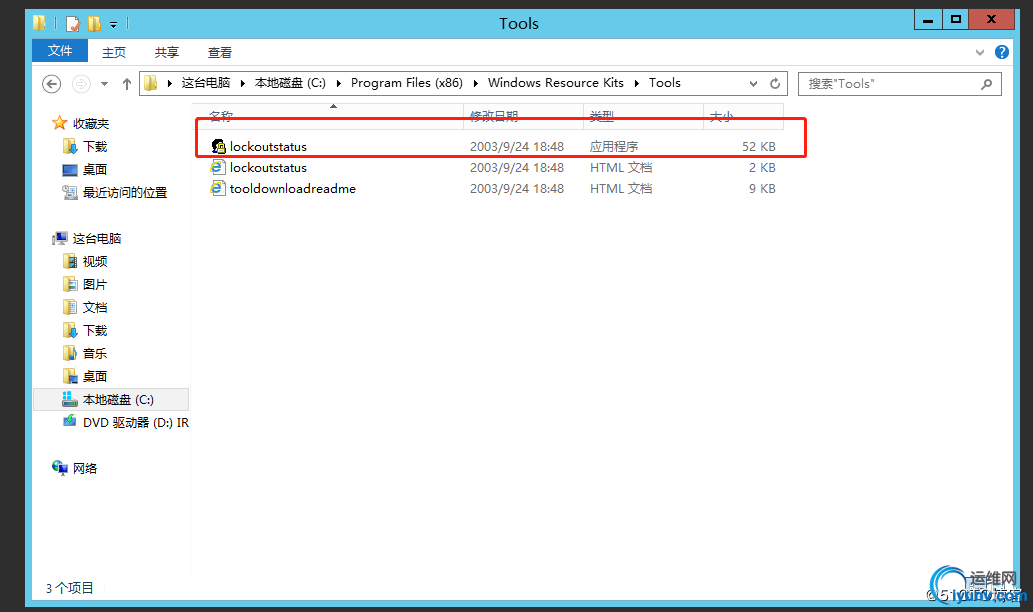Image resolution: width=1033 pixels, height=612 pixels.
Task: Go forward with the forward arrow
Action: point(81,84)
